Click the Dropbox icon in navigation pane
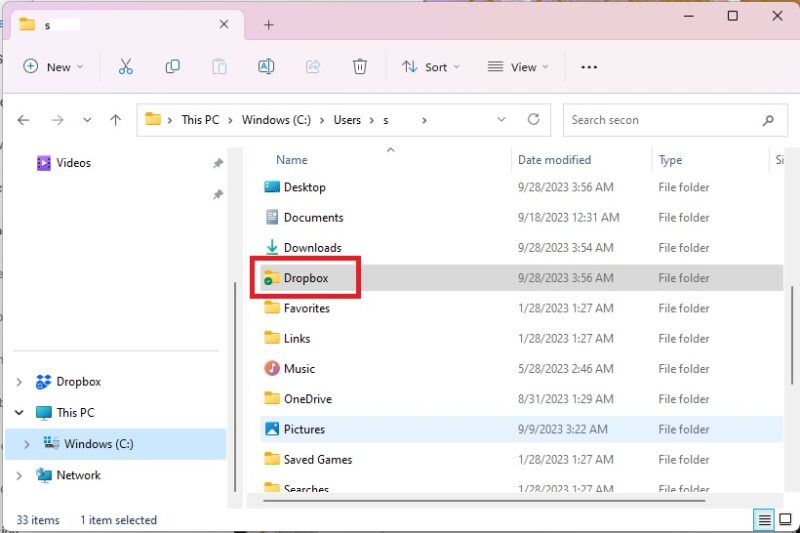The height and width of the screenshot is (533, 800). click(x=44, y=382)
